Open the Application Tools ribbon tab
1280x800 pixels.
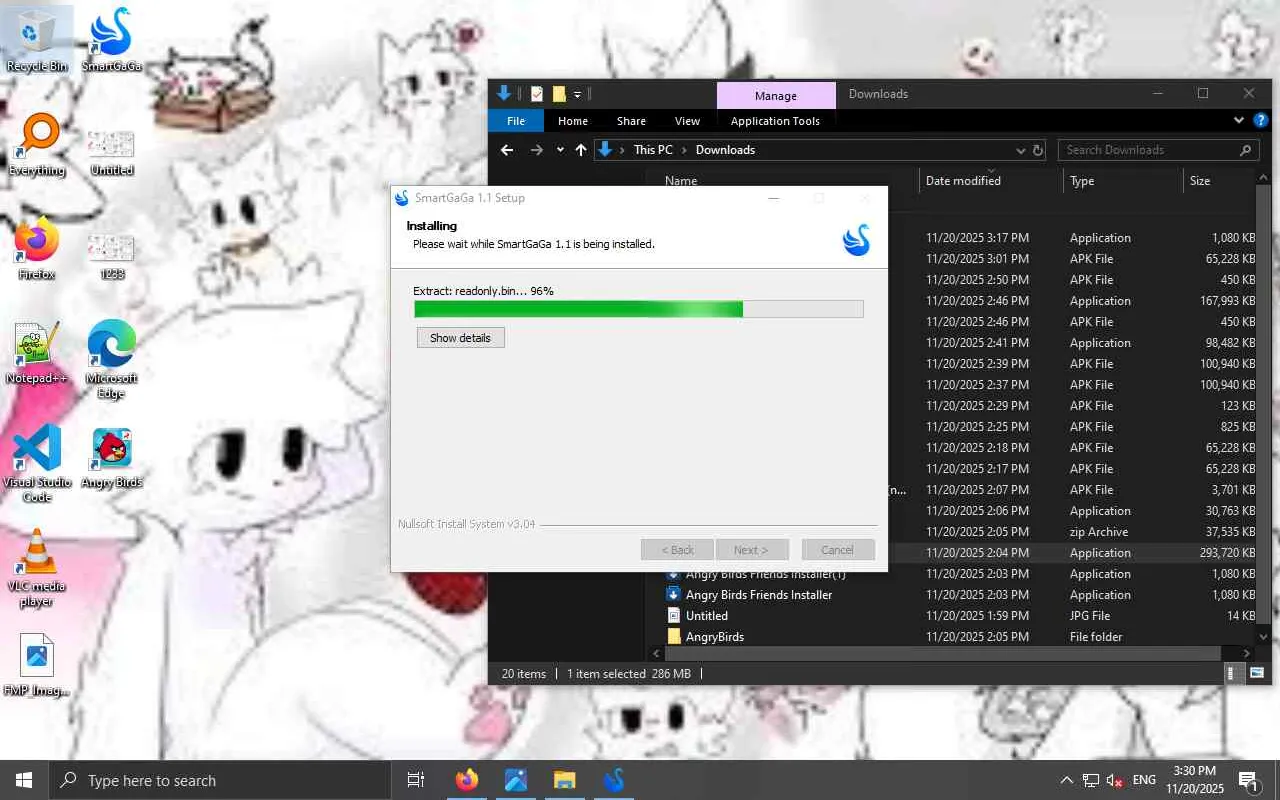pos(775,121)
